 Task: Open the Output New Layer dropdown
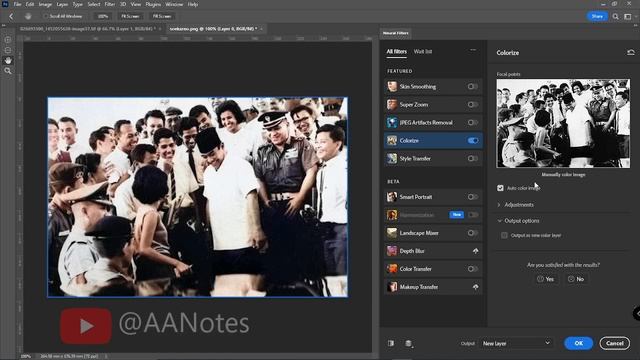pos(516,343)
